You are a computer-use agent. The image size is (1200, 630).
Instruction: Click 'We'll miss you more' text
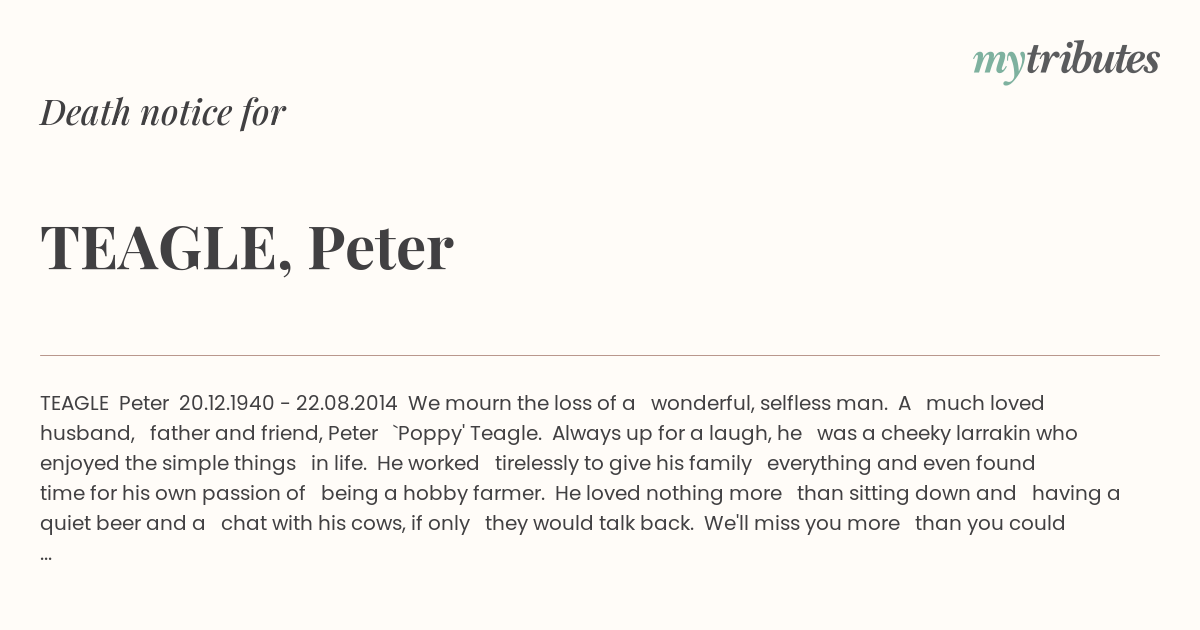[x=802, y=523]
